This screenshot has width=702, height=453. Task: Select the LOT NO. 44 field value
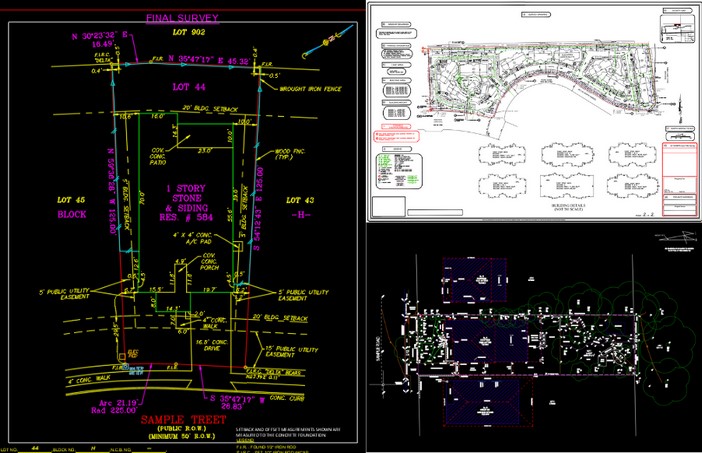tap(36, 448)
